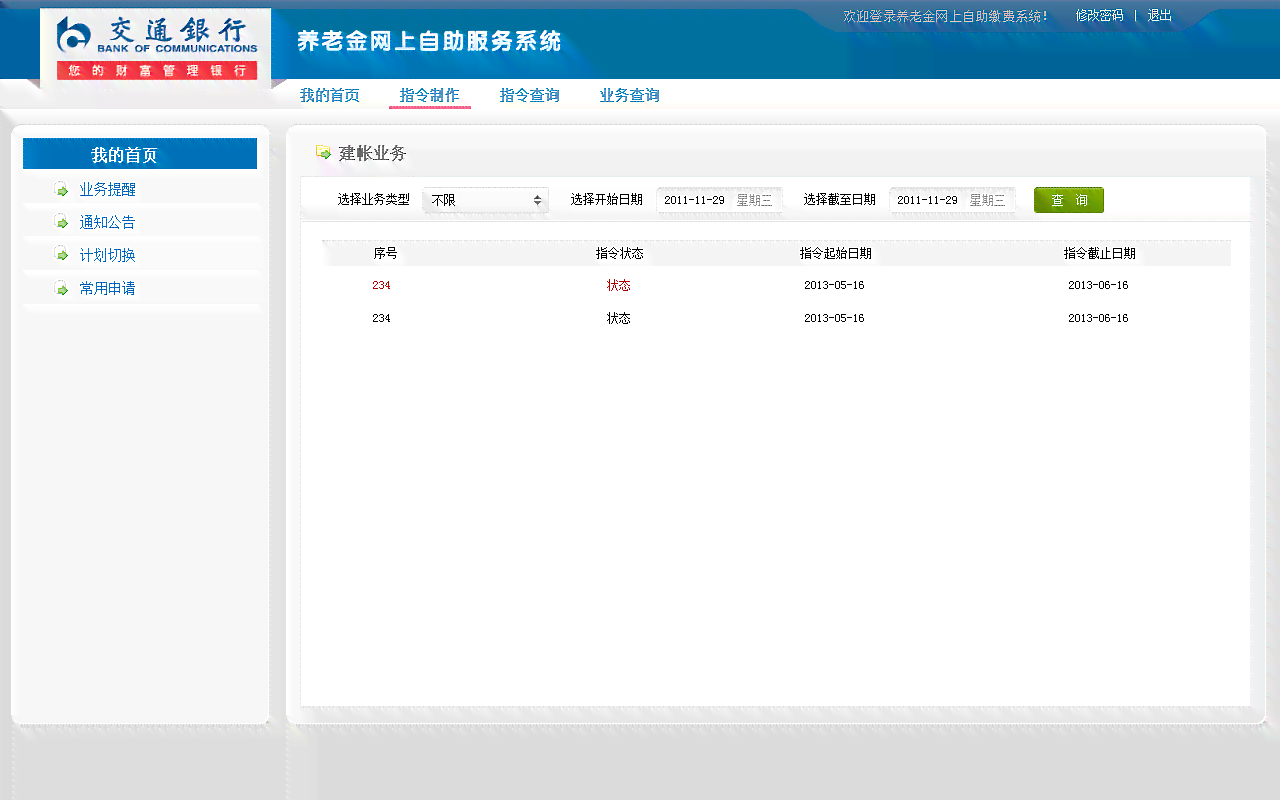Click the black 状态 cell in second row
Screen dimensions: 1280x800
(618, 318)
